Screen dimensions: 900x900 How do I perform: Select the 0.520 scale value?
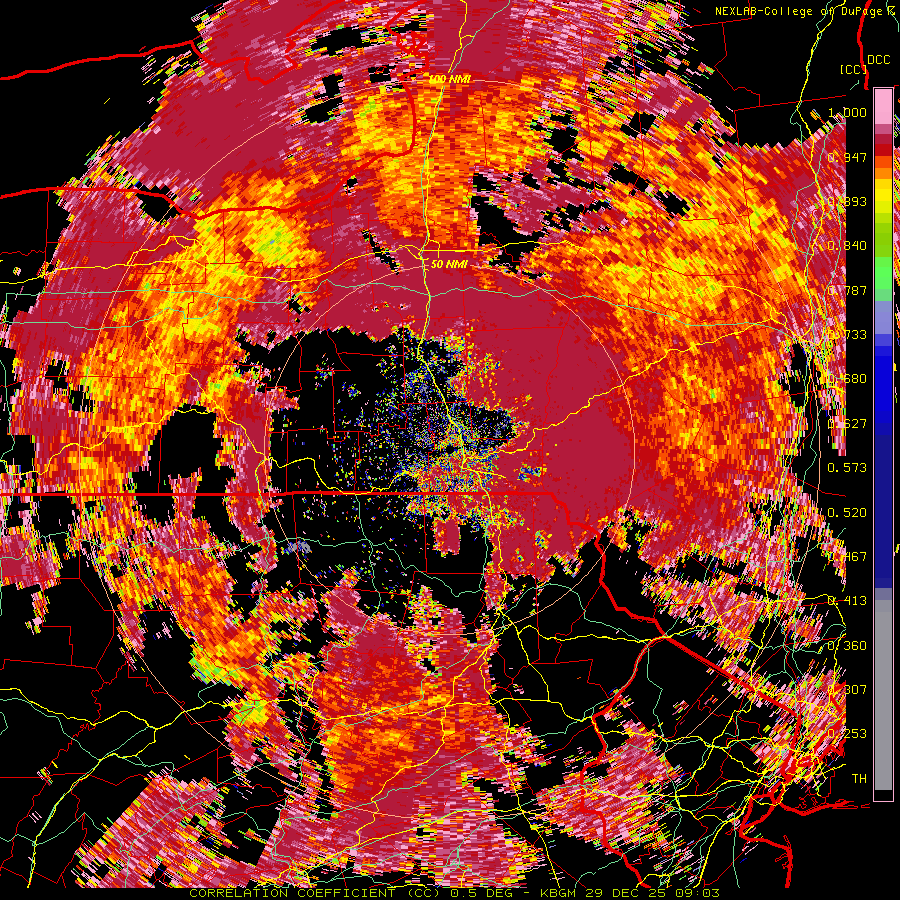tap(847, 513)
